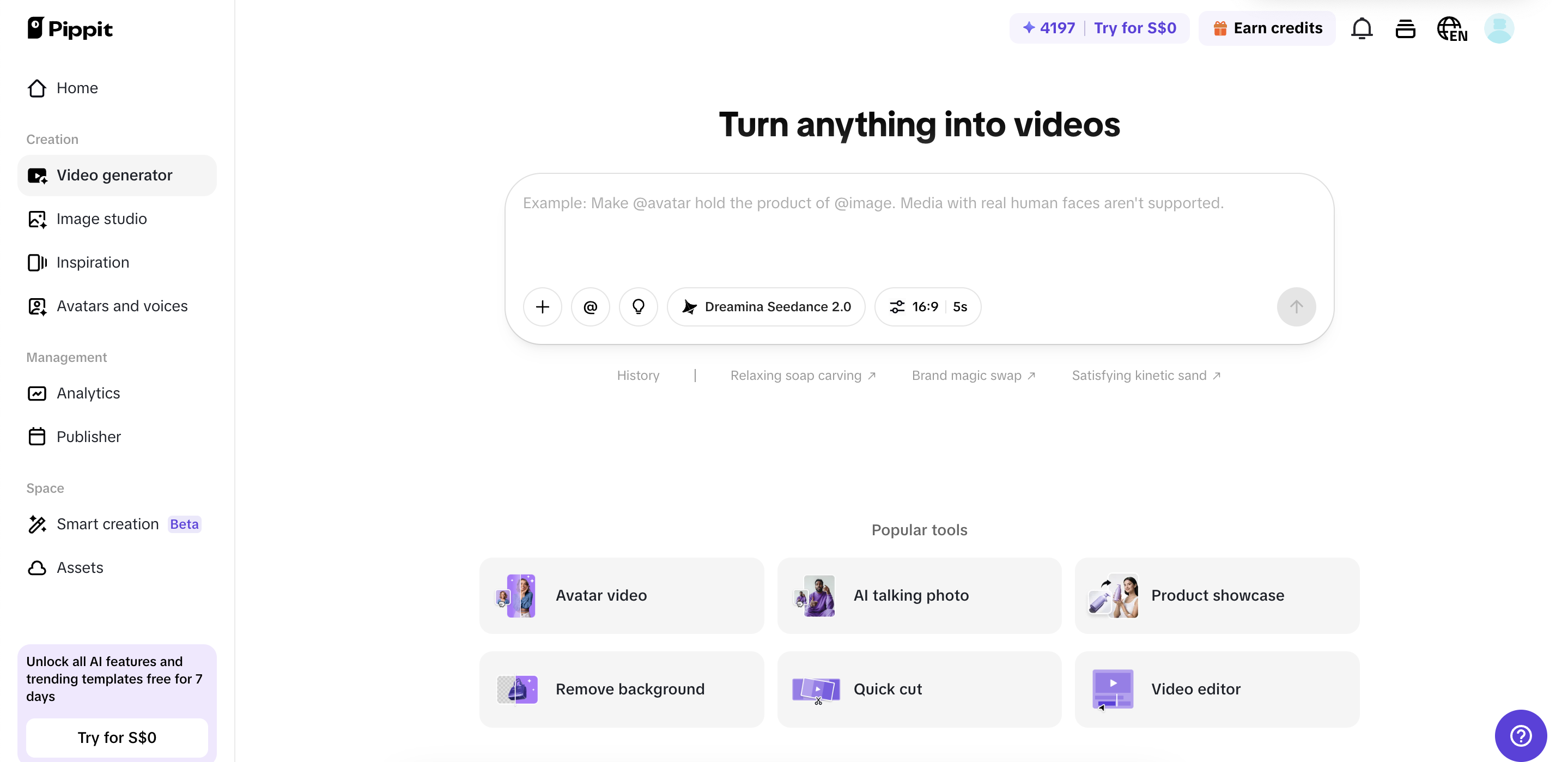Screen dimensions: 1568x762
Task: Open the 16:9 aspect ratio settings
Action: [x=926, y=306]
